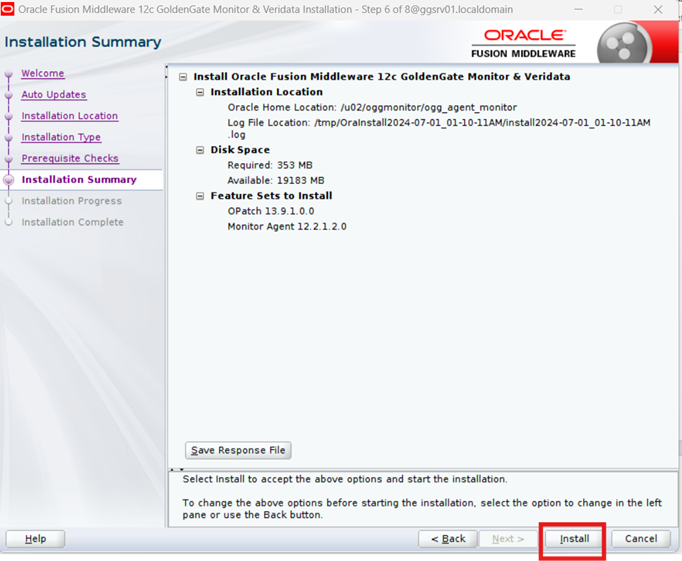Screen dimensions: 682x561
Task: Click the Installation Type step bullet icon
Action: coord(10,138)
